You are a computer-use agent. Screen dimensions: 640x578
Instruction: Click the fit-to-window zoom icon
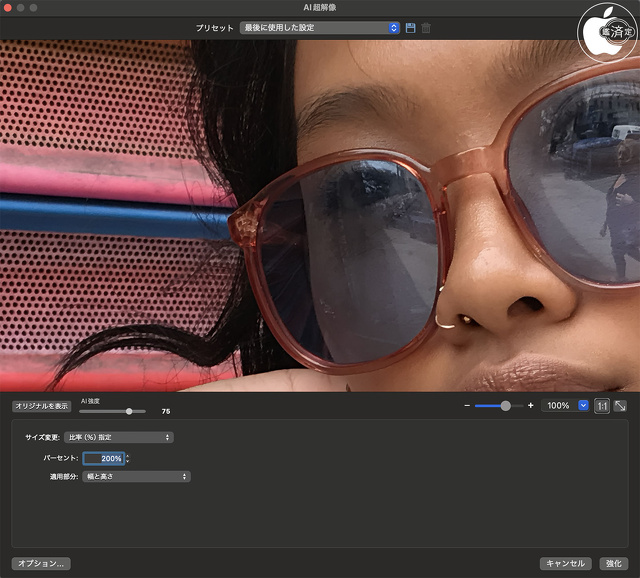(x=620, y=406)
